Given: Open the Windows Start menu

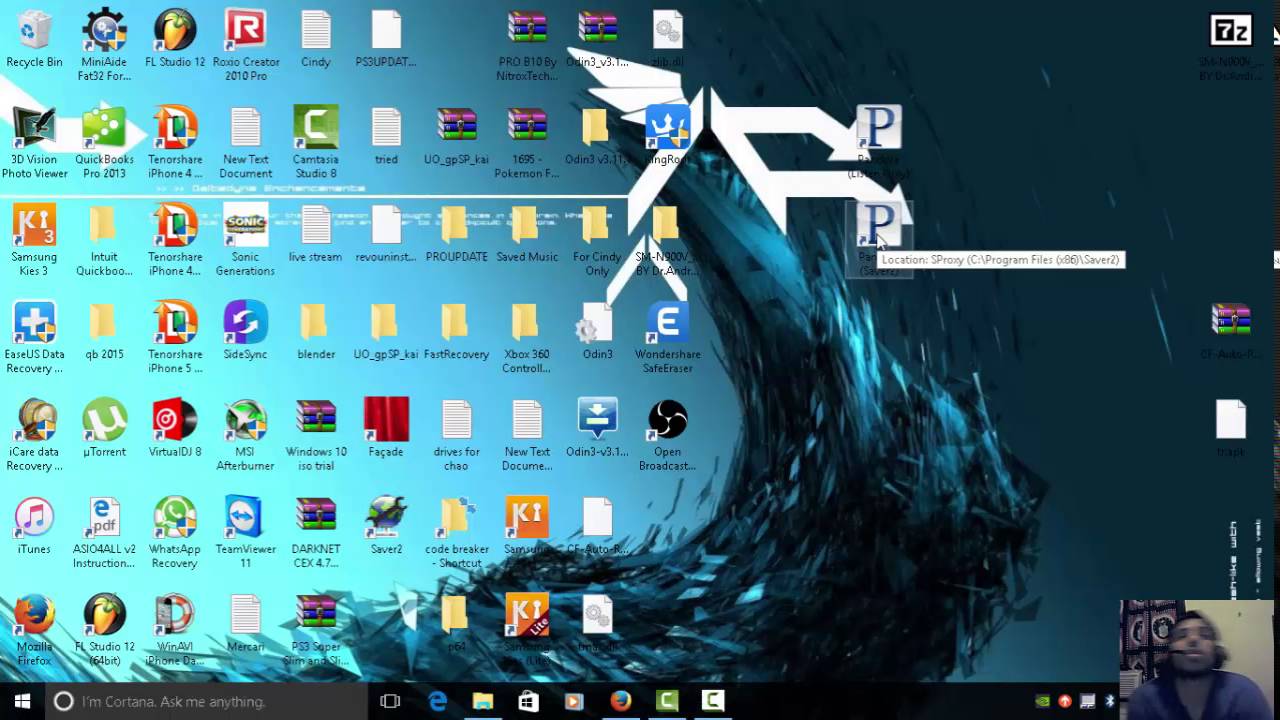Looking at the screenshot, I should 22,701.
